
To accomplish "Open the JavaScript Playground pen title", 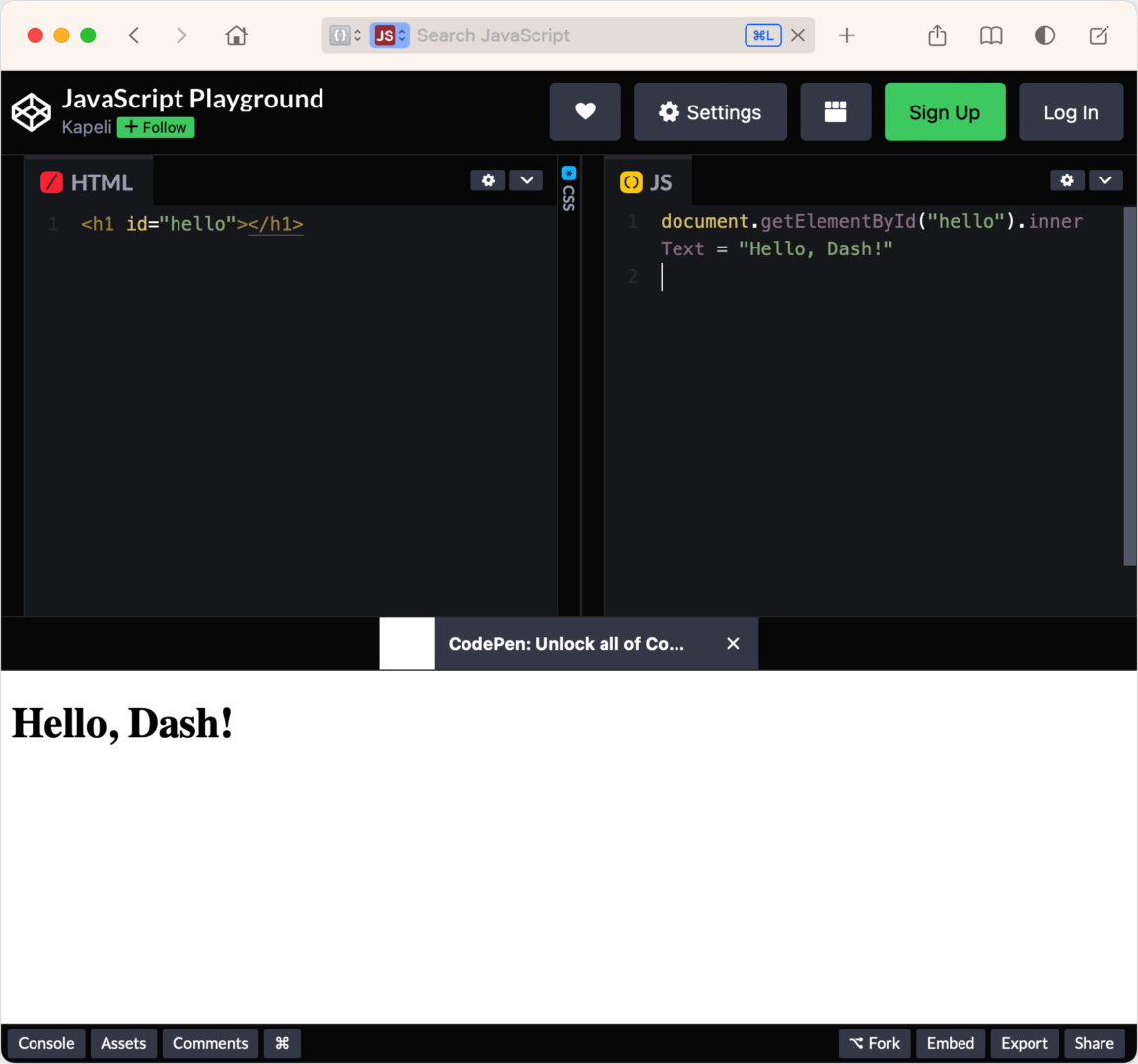I will coord(192,99).
